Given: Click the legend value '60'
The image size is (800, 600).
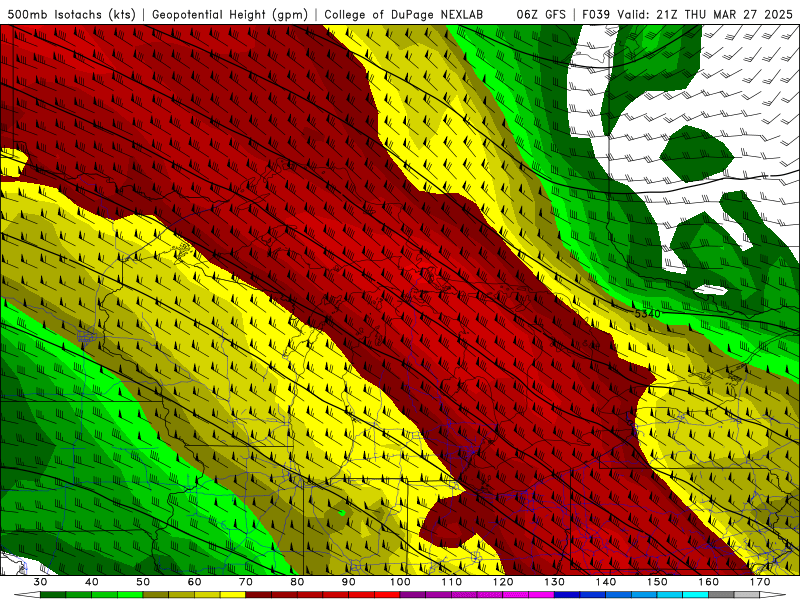Looking at the screenshot, I should click(x=194, y=582).
